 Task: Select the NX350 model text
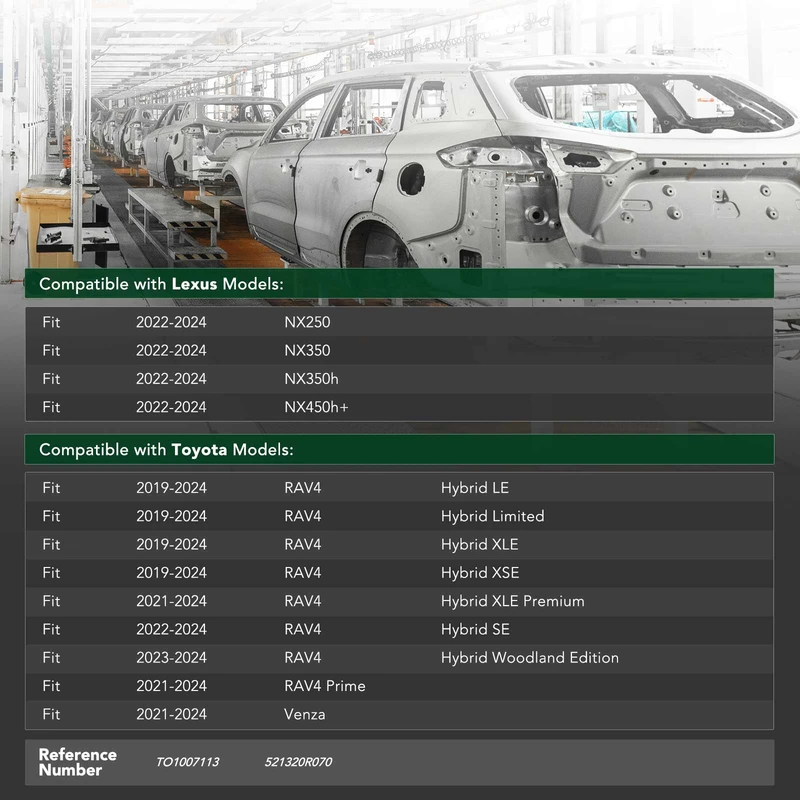[x=307, y=351]
